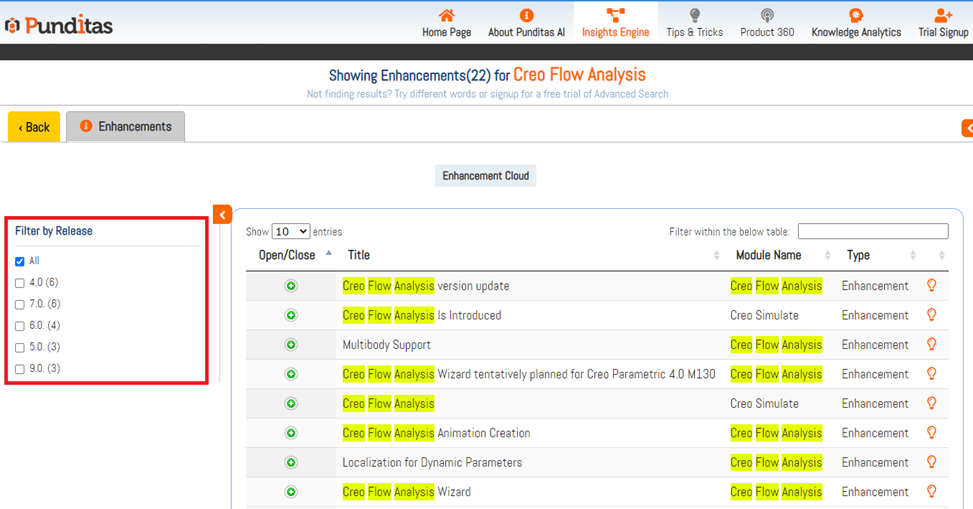The height and width of the screenshot is (509, 973).
Task: Click the Trial Signup user icon
Action: [x=943, y=16]
